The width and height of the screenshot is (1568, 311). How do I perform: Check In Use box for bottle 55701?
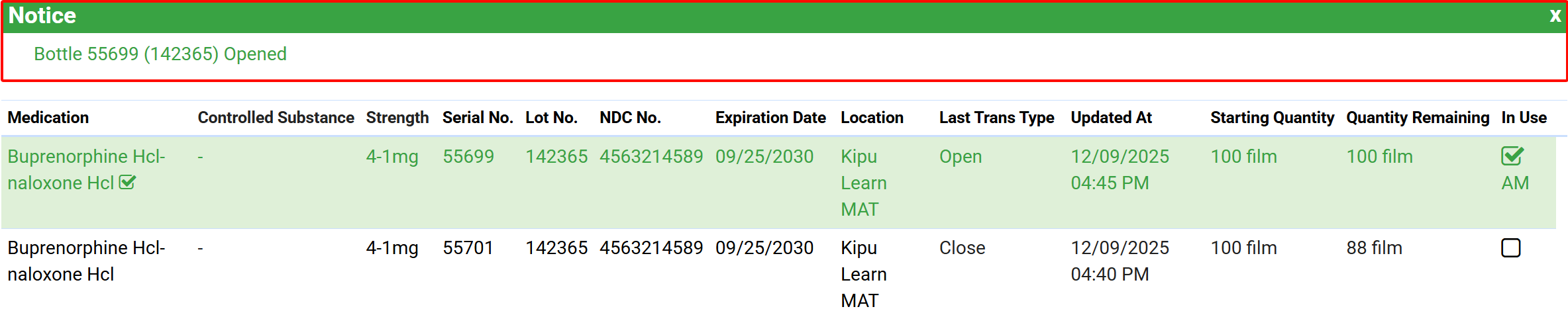[1510, 248]
